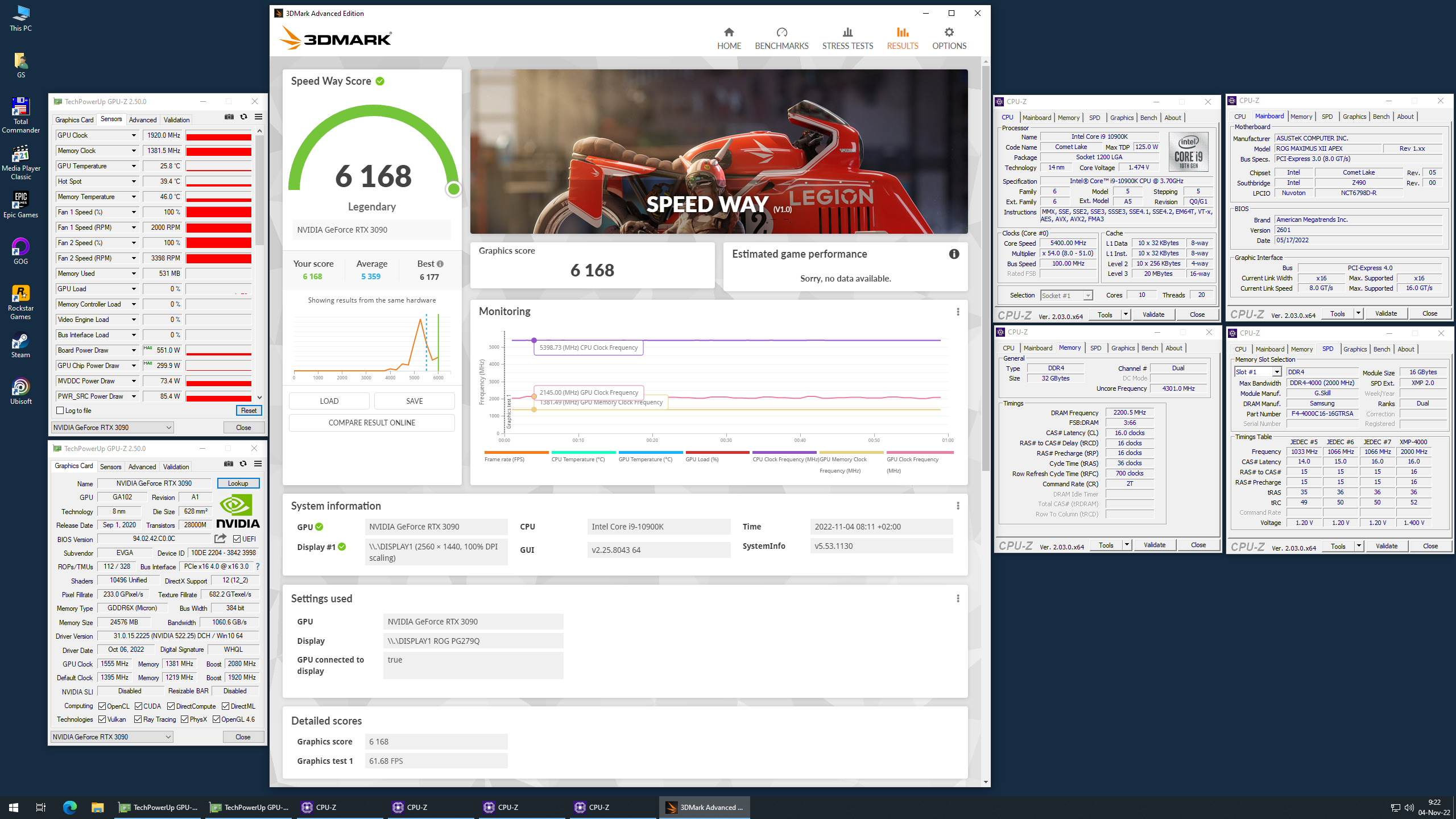The width and height of the screenshot is (1456, 819).
Task: Click COMPARE RESULT ONLINE button
Action: pyautogui.click(x=371, y=423)
